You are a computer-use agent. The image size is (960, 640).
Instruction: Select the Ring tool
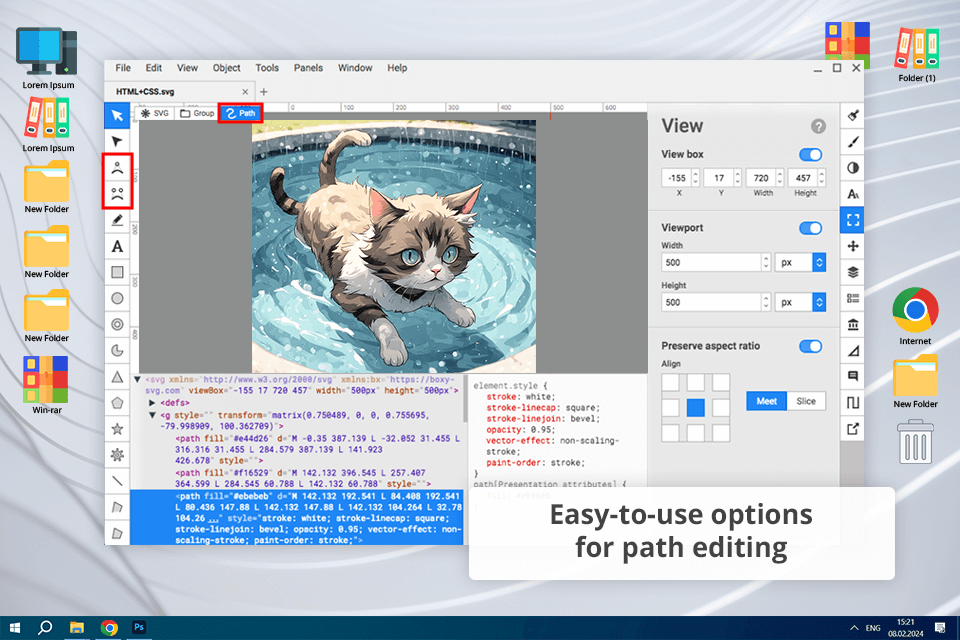tap(117, 324)
